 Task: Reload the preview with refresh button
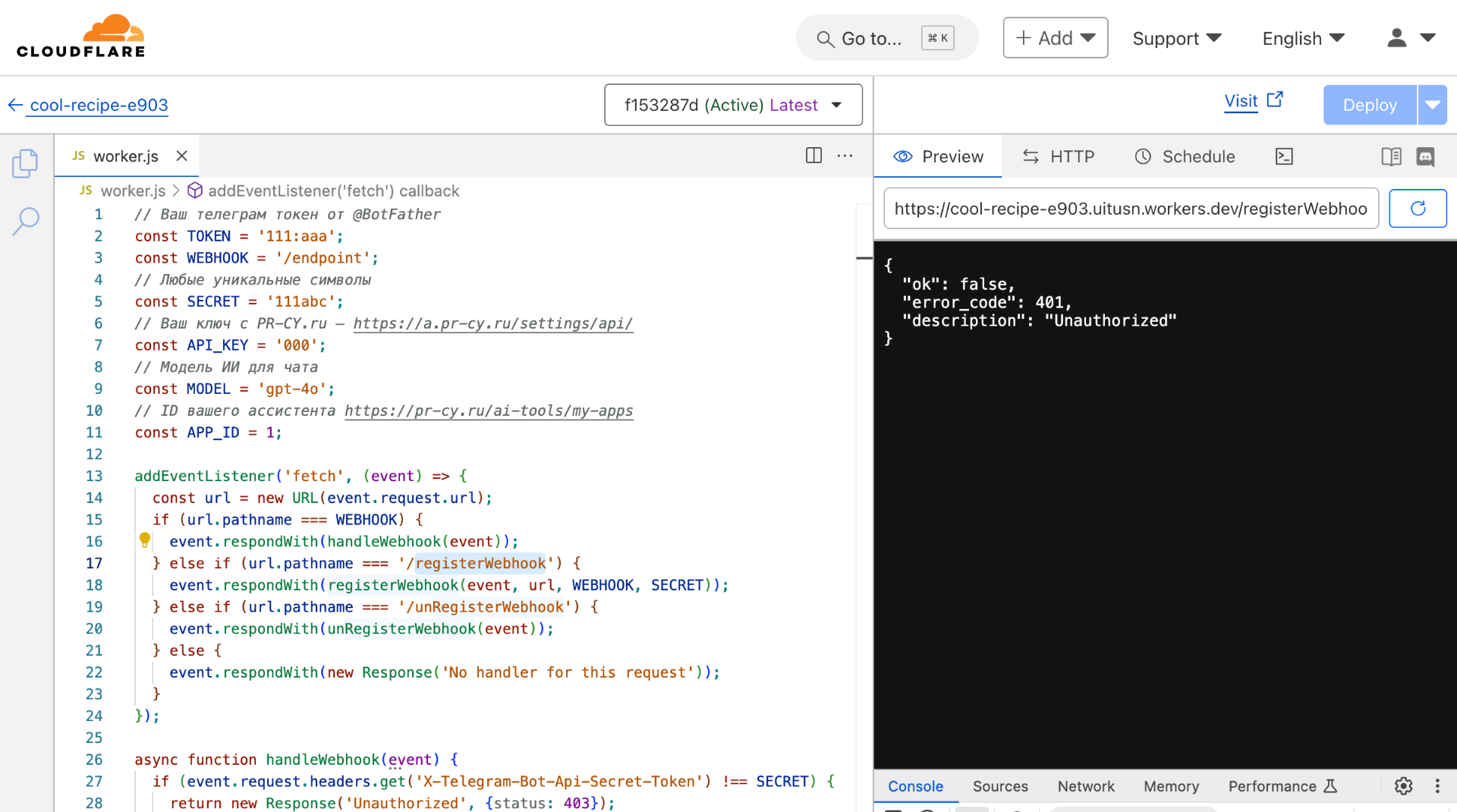point(1418,209)
